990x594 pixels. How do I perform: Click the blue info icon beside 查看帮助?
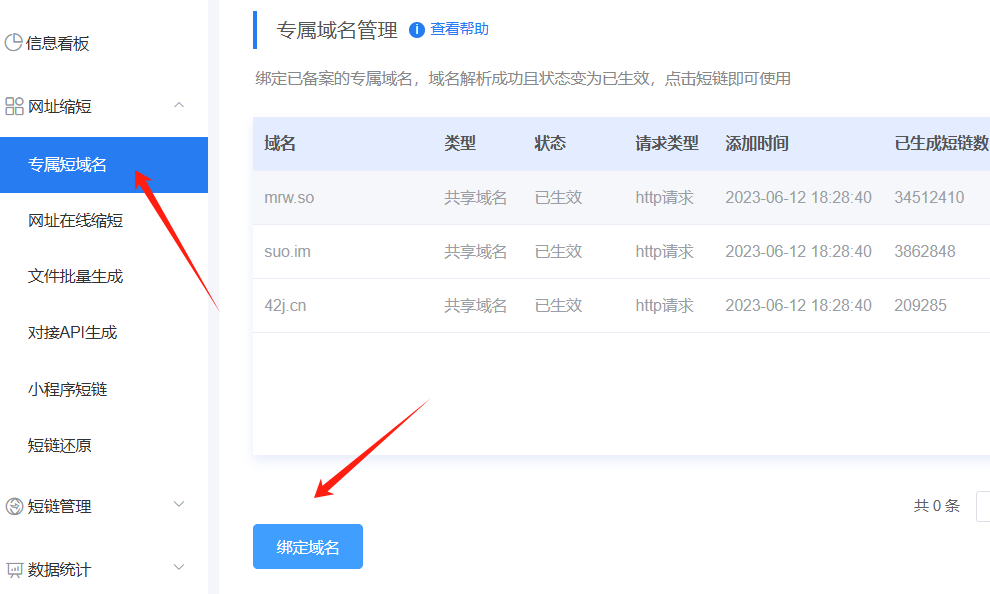tap(417, 30)
